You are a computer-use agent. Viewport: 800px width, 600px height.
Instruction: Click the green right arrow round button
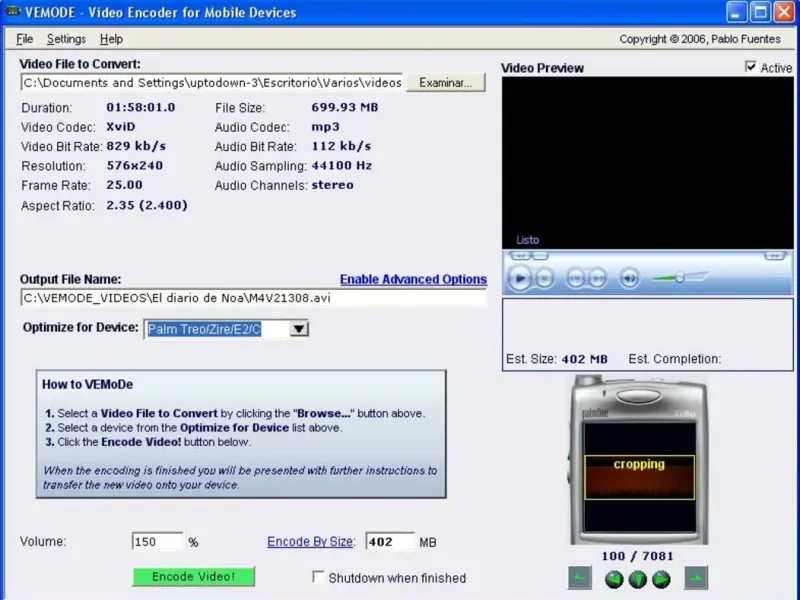click(661, 579)
